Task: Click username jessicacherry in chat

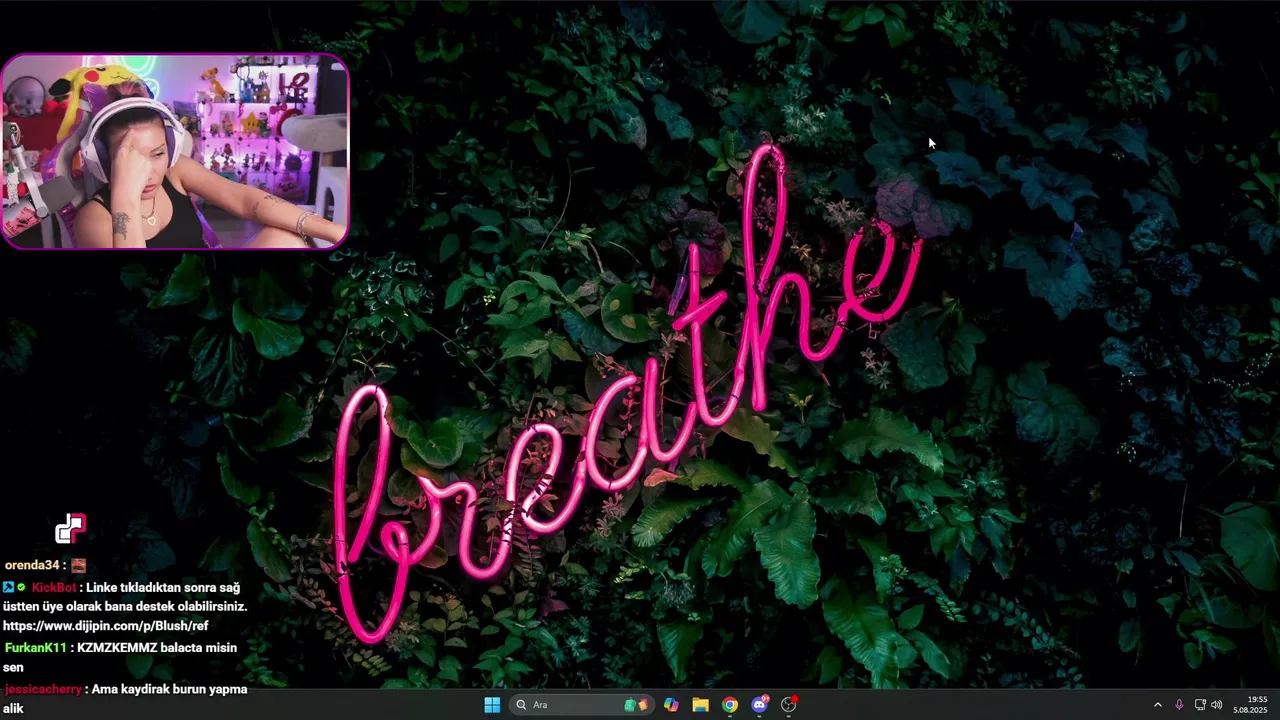Action: pyautogui.click(x=42, y=689)
